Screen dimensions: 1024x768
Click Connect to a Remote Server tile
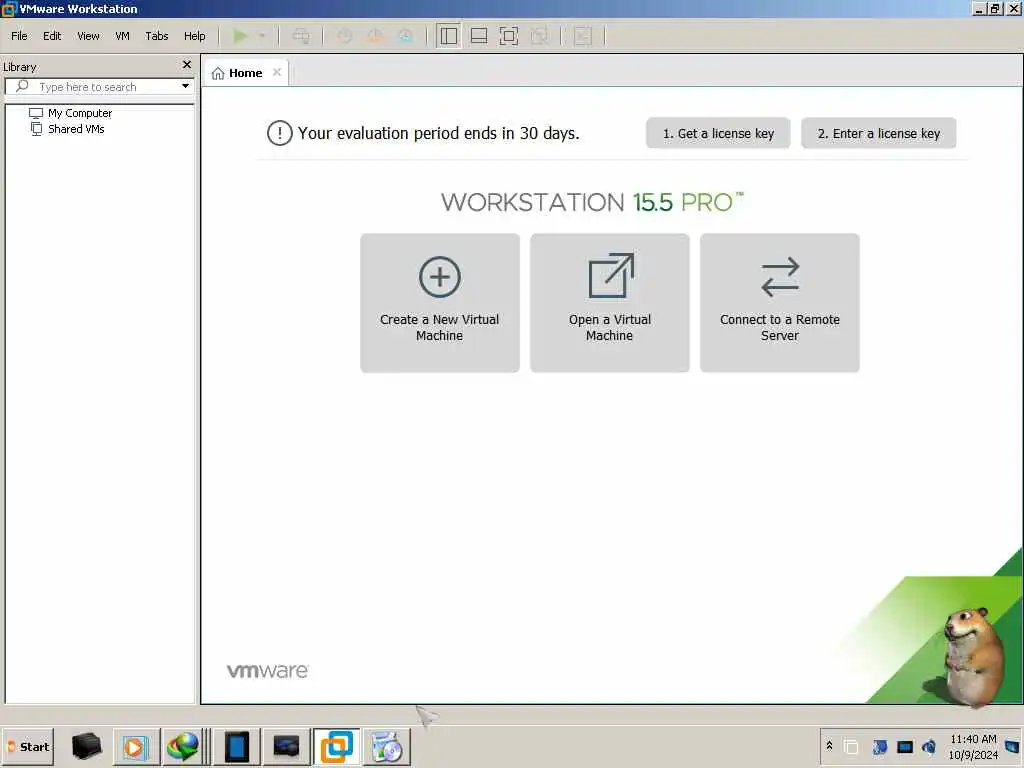[780, 303]
